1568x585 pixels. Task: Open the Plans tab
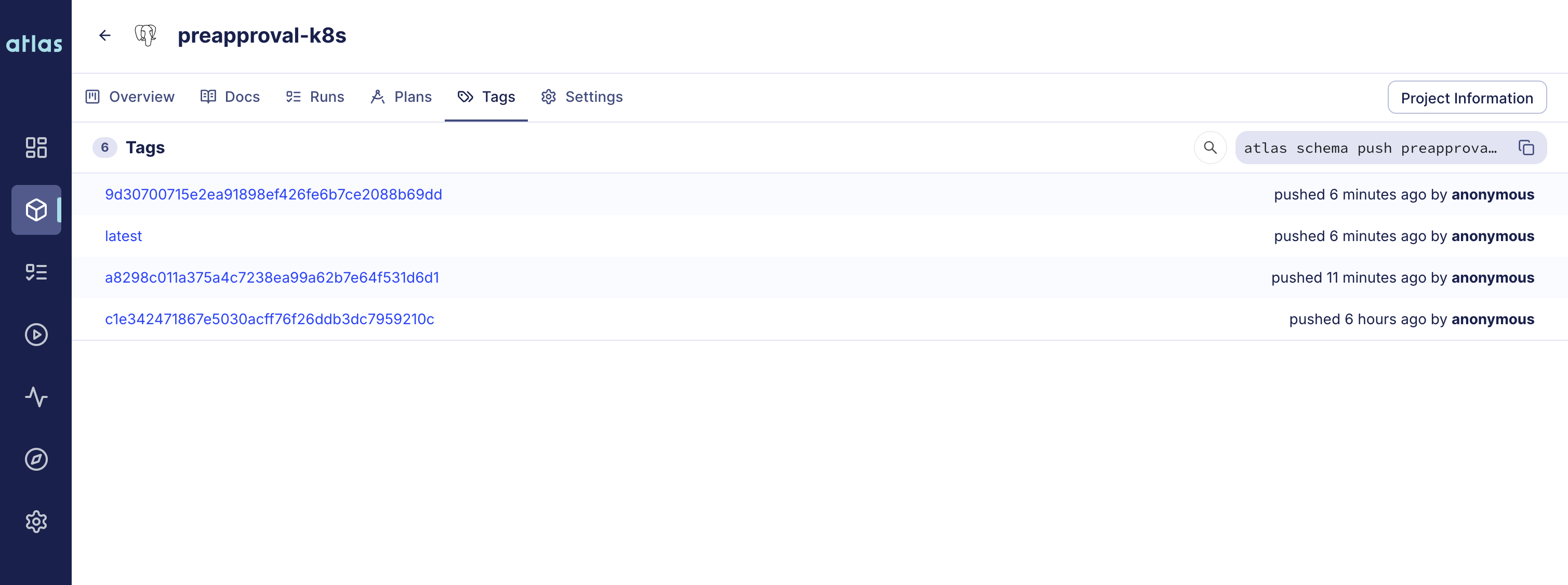[x=401, y=97]
